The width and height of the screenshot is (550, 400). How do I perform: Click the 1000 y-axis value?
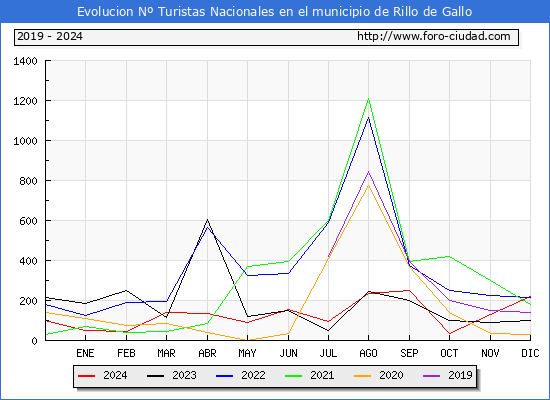pos(25,141)
